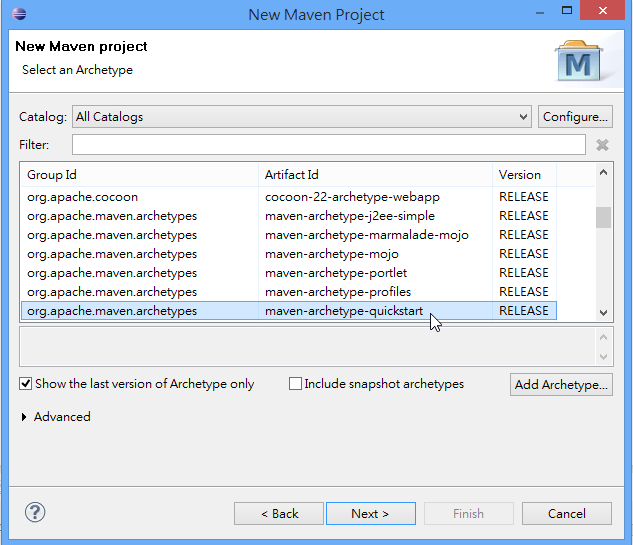Viewport: 633px width, 545px height.
Task: Expand the Advanced section
Action: (x=25, y=417)
